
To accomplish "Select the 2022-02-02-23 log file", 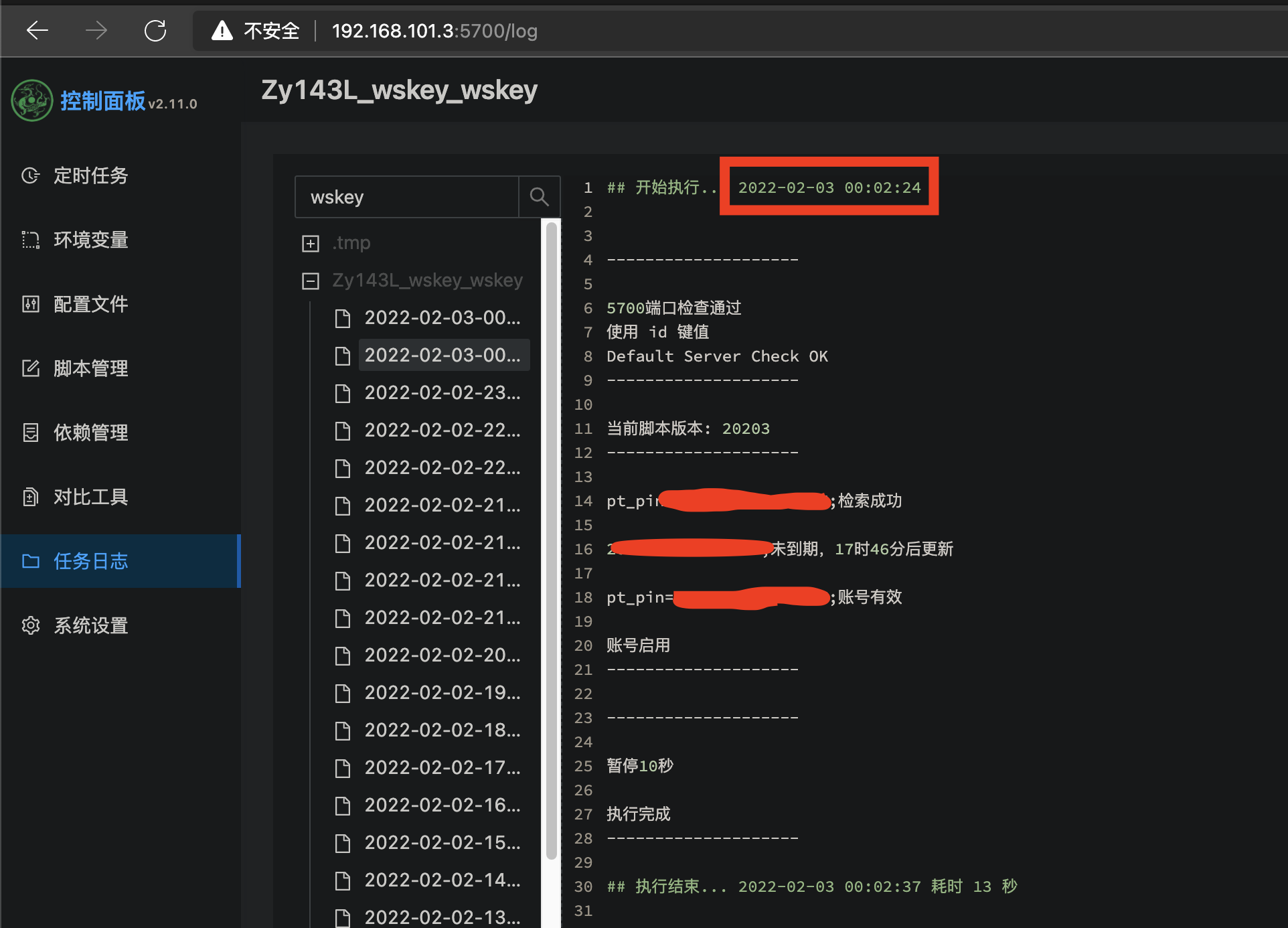I will 442,392.
